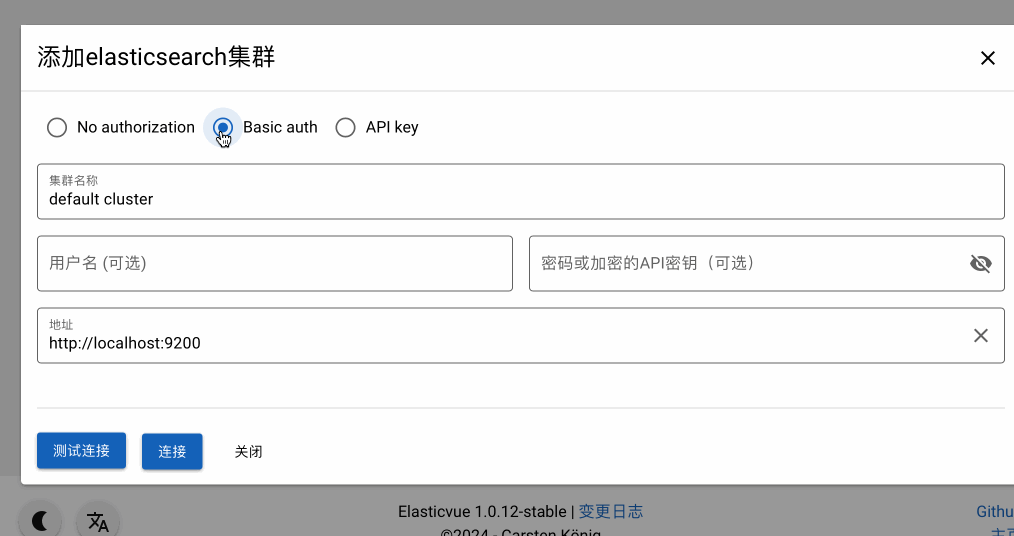Choose the API key radio option
The image size is (1014, 536).
(x=345, y=127)
